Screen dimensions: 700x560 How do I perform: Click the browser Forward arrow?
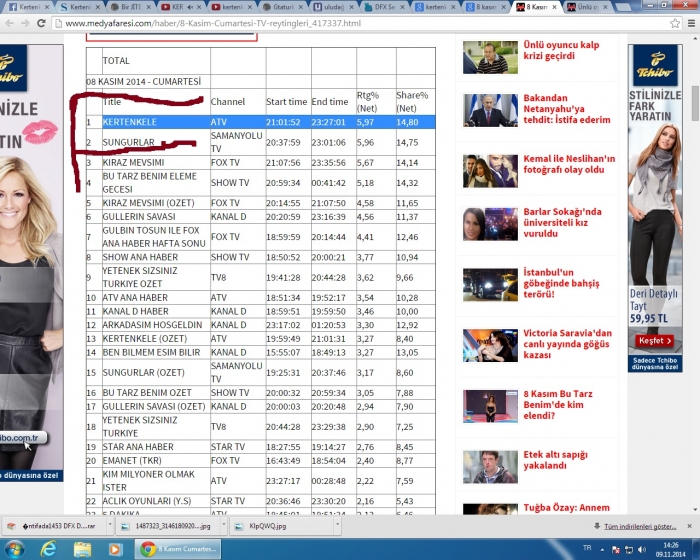[x=25, y=23]
